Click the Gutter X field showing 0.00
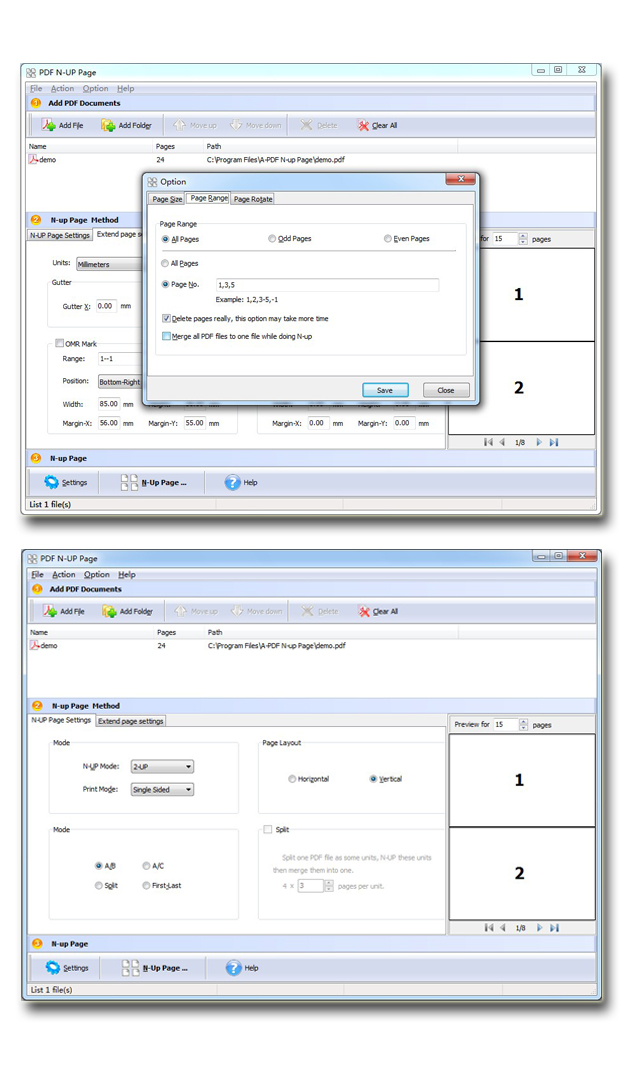 (x=106, y=306)
